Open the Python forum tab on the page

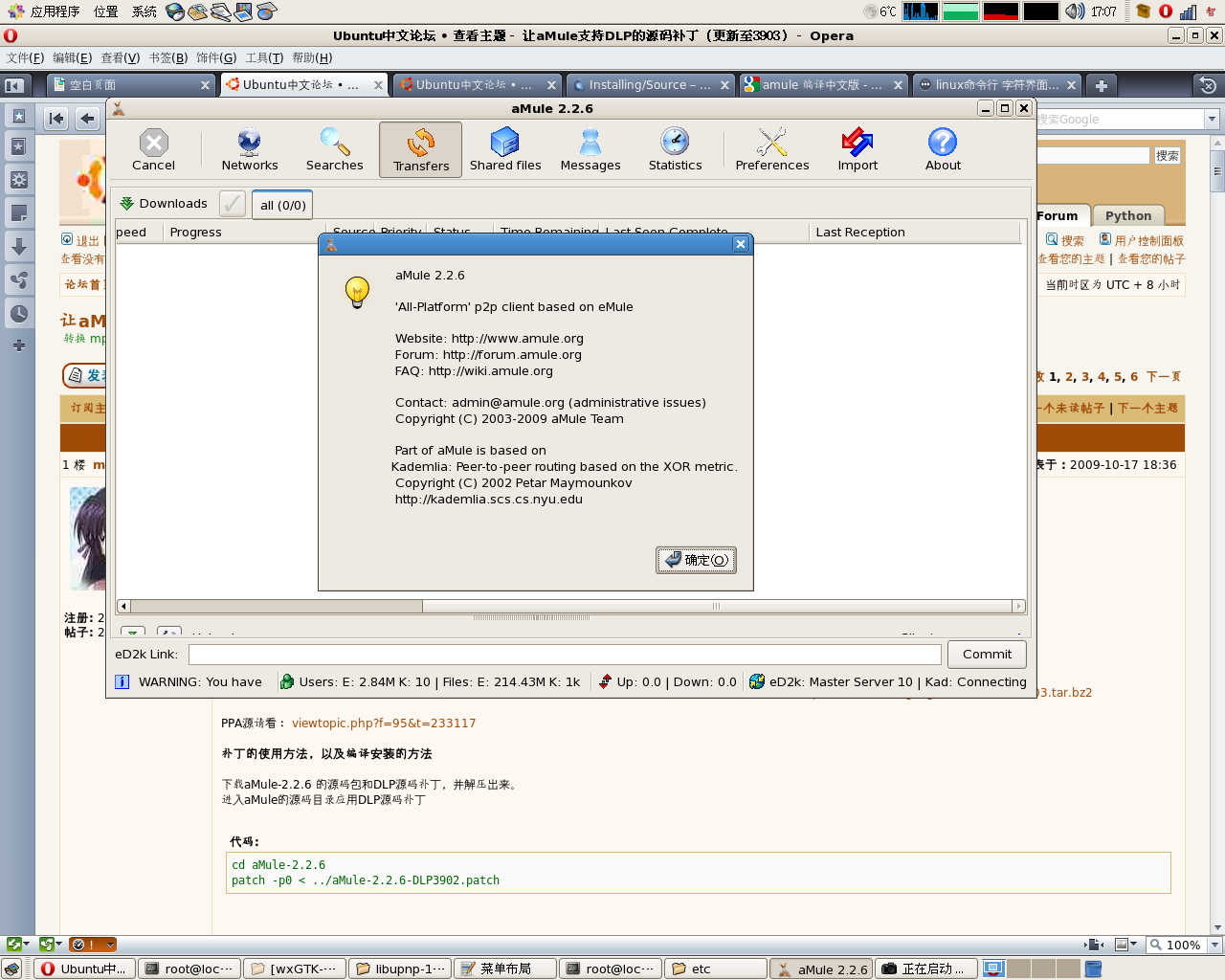click(x=1127, y=215)
